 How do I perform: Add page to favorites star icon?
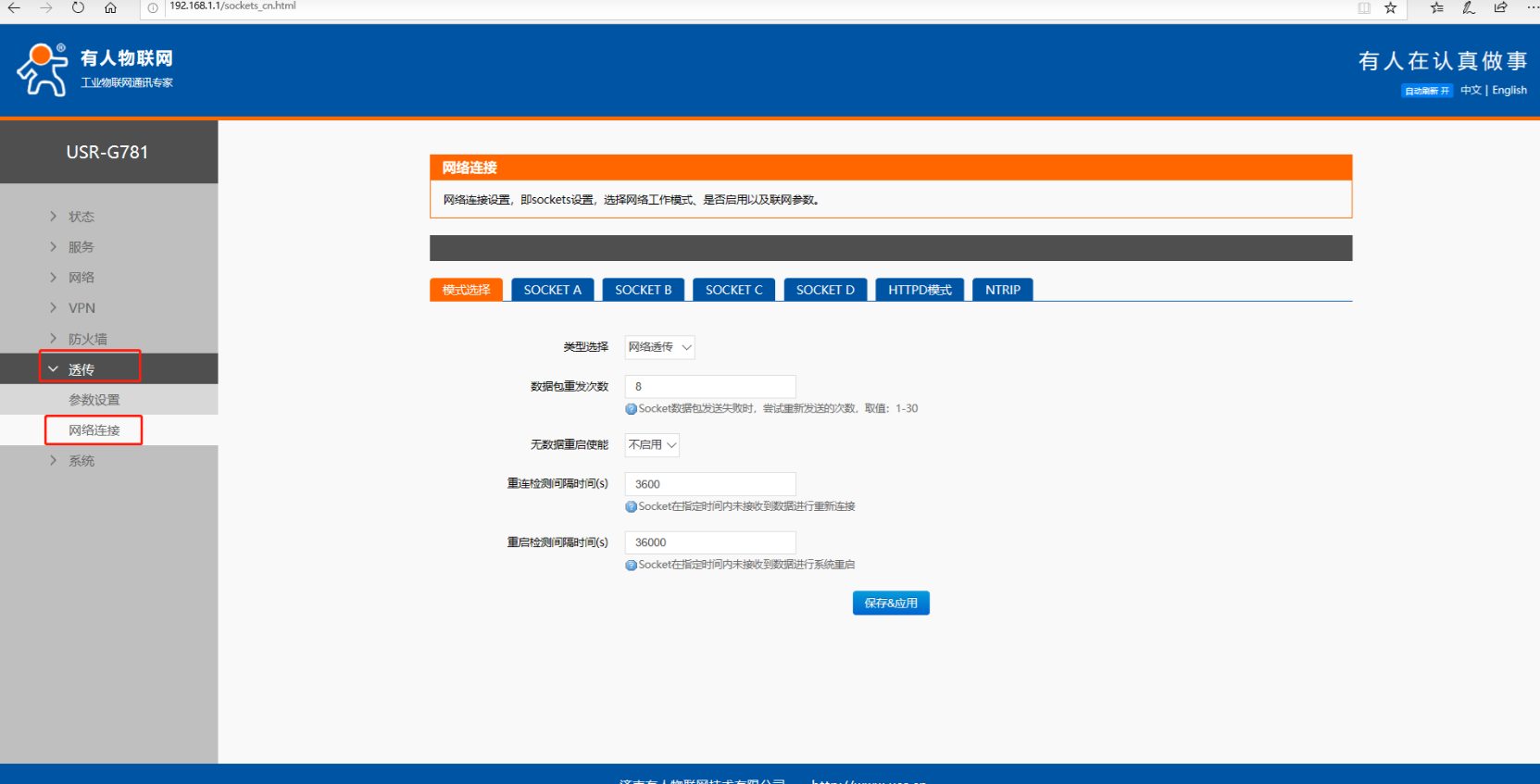coord(1390,8)
